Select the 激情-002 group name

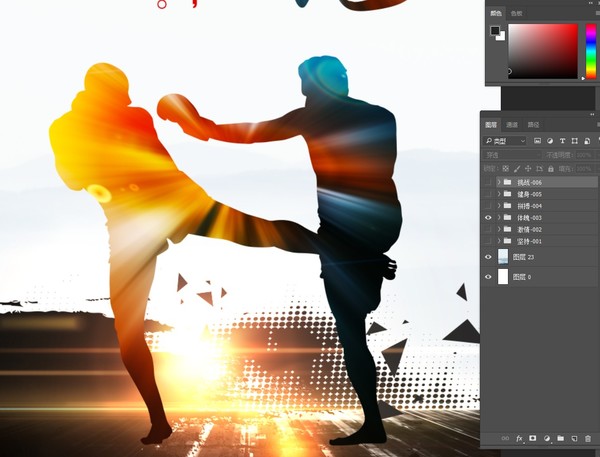[x=529, y=230]
